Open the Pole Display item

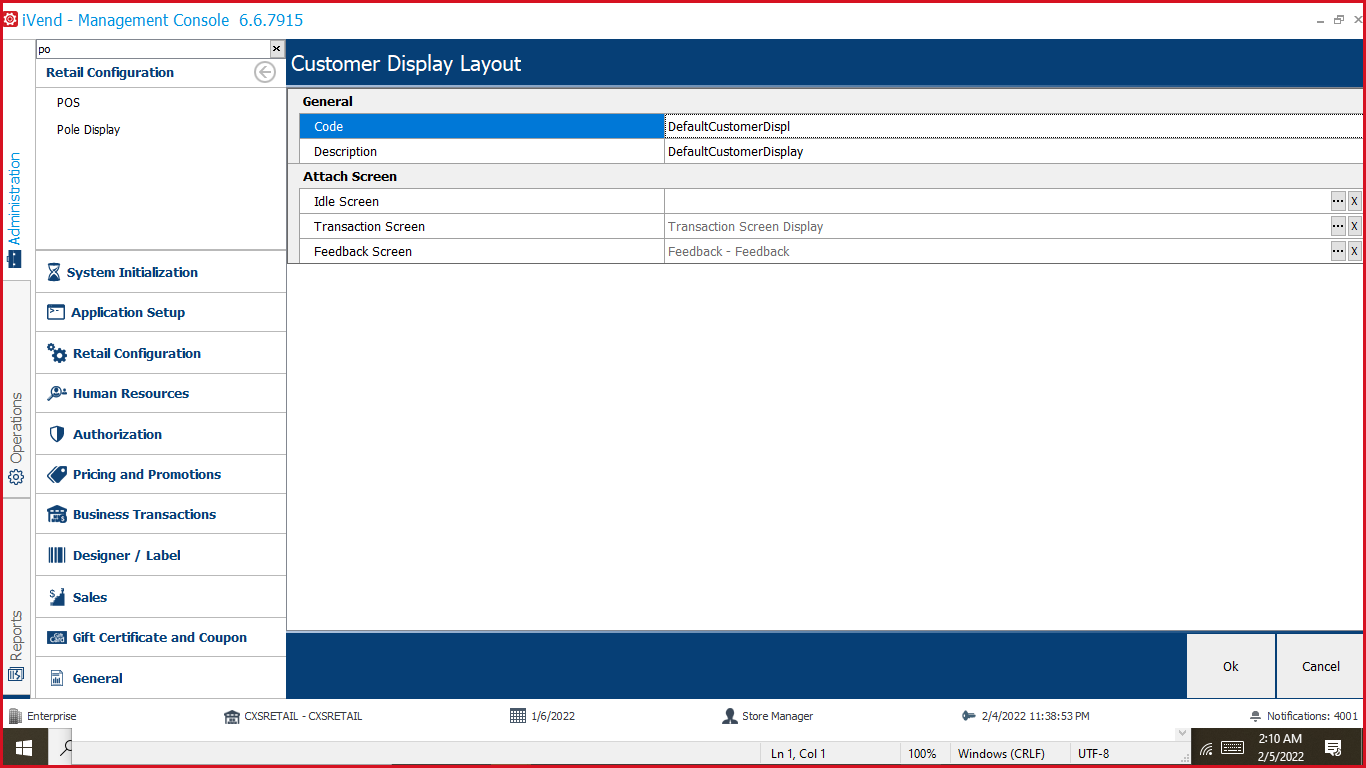click(88, 130)
